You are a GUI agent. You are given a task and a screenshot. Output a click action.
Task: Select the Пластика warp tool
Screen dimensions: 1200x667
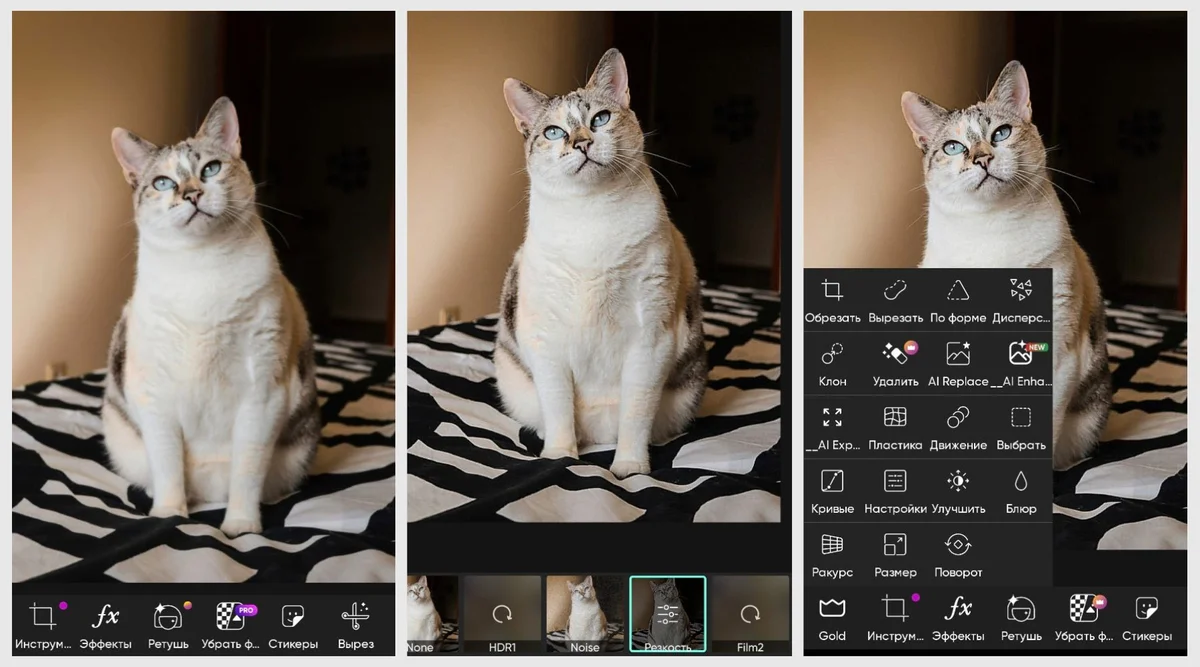(895, 426)
